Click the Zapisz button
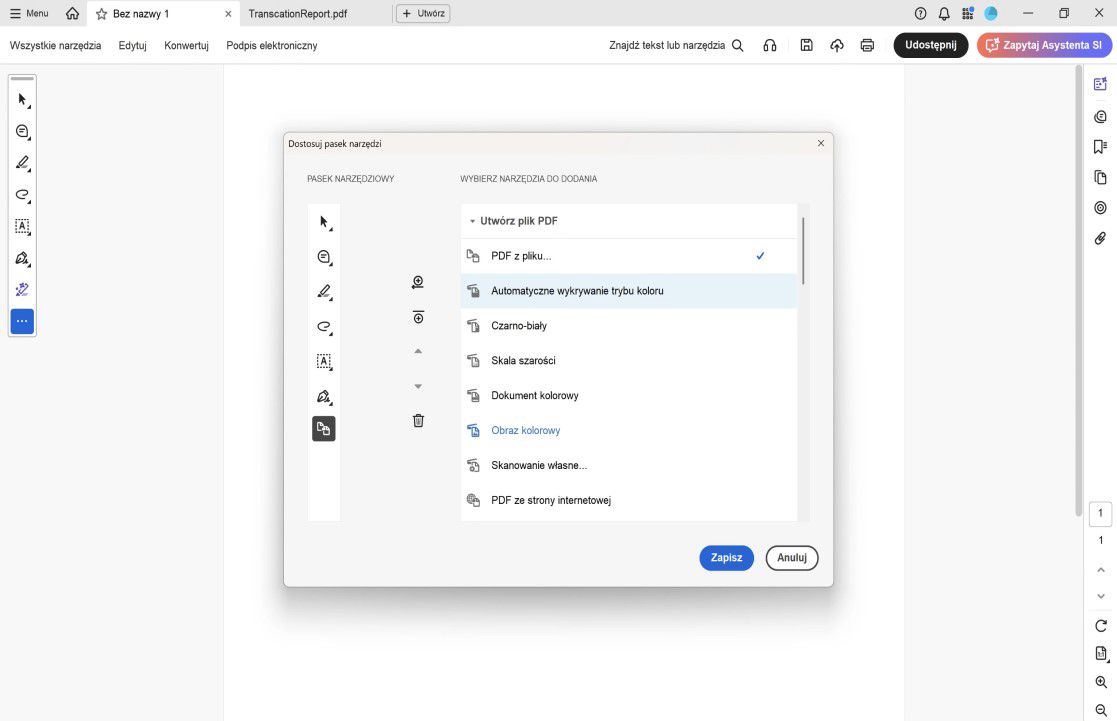Viewport: 1117px width, 721px height. coord(727,558)
